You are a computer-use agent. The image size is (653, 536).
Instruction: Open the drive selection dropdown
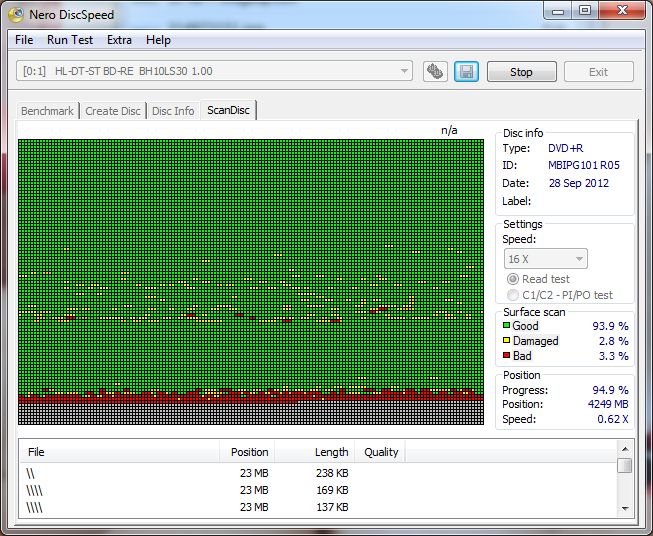(214, 71)
